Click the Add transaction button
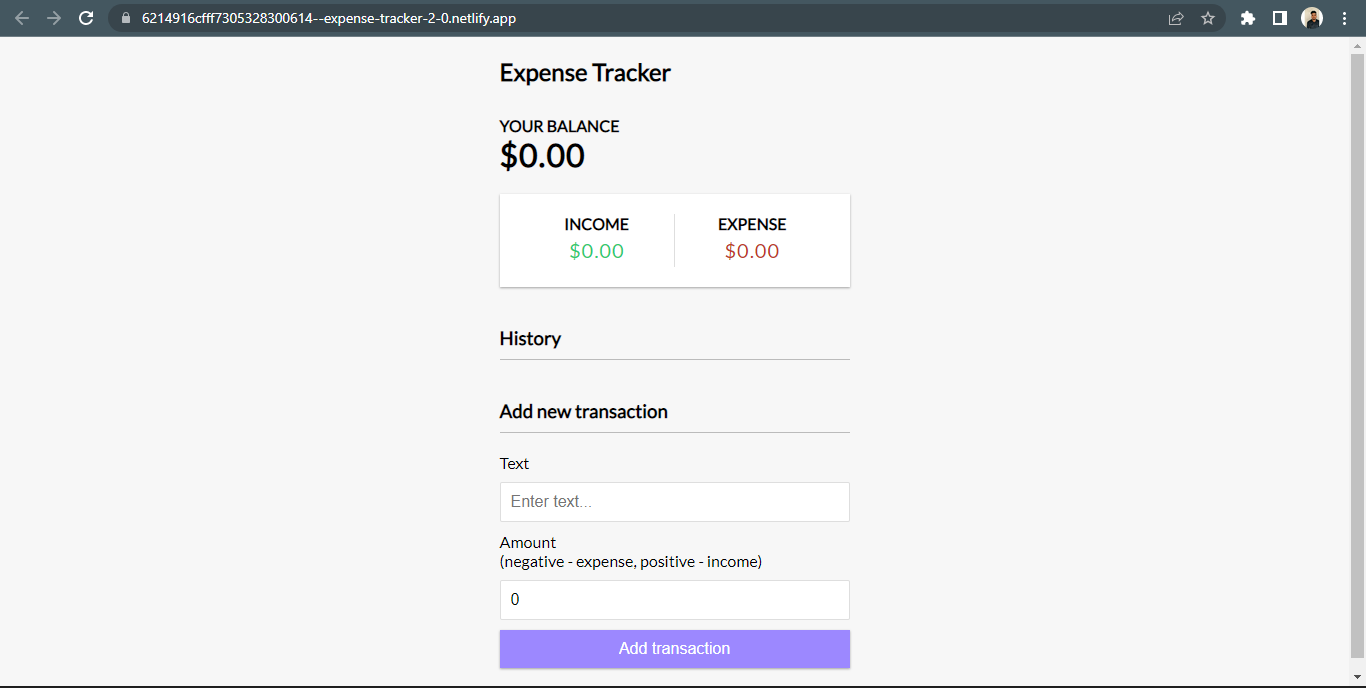The width and height of the screenshot is (1366, 688). click(x=674, y=648)
